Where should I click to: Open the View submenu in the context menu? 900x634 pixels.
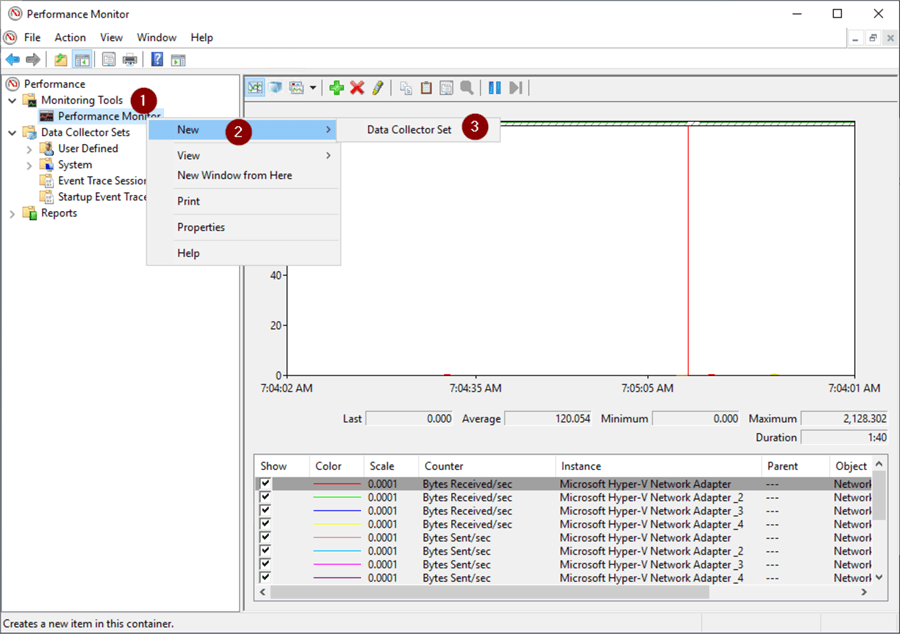point(243,155)
